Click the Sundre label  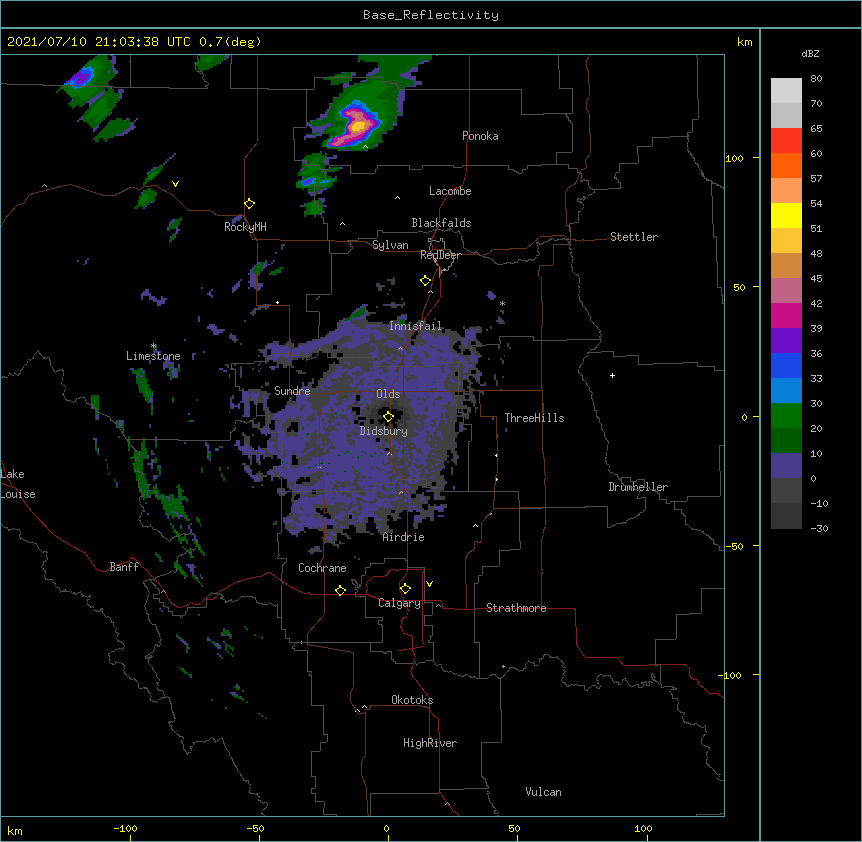(292, 391)
